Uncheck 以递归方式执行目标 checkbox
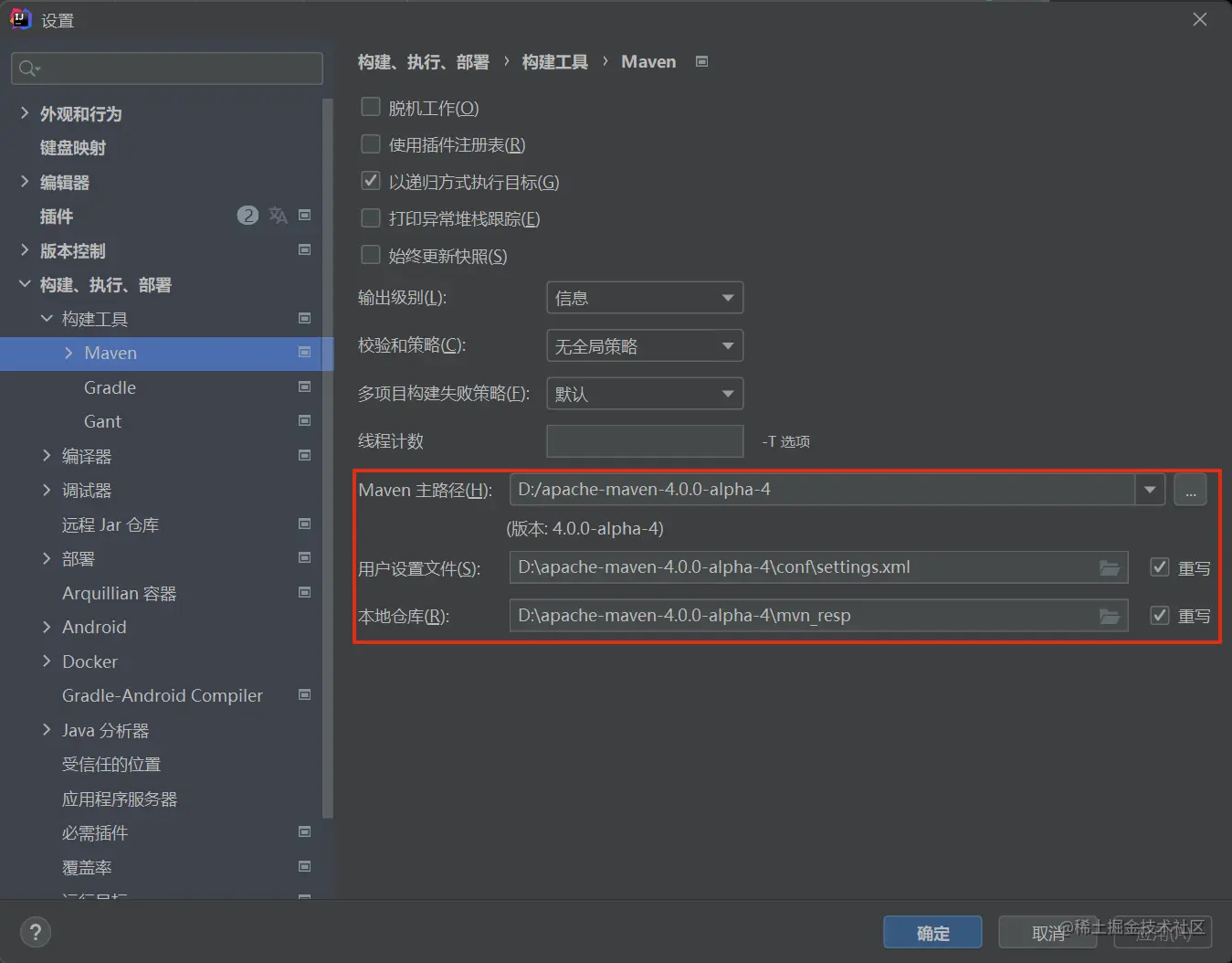Screen dimensions: 1232x963 pyautogui.click(x=371, y=181)
